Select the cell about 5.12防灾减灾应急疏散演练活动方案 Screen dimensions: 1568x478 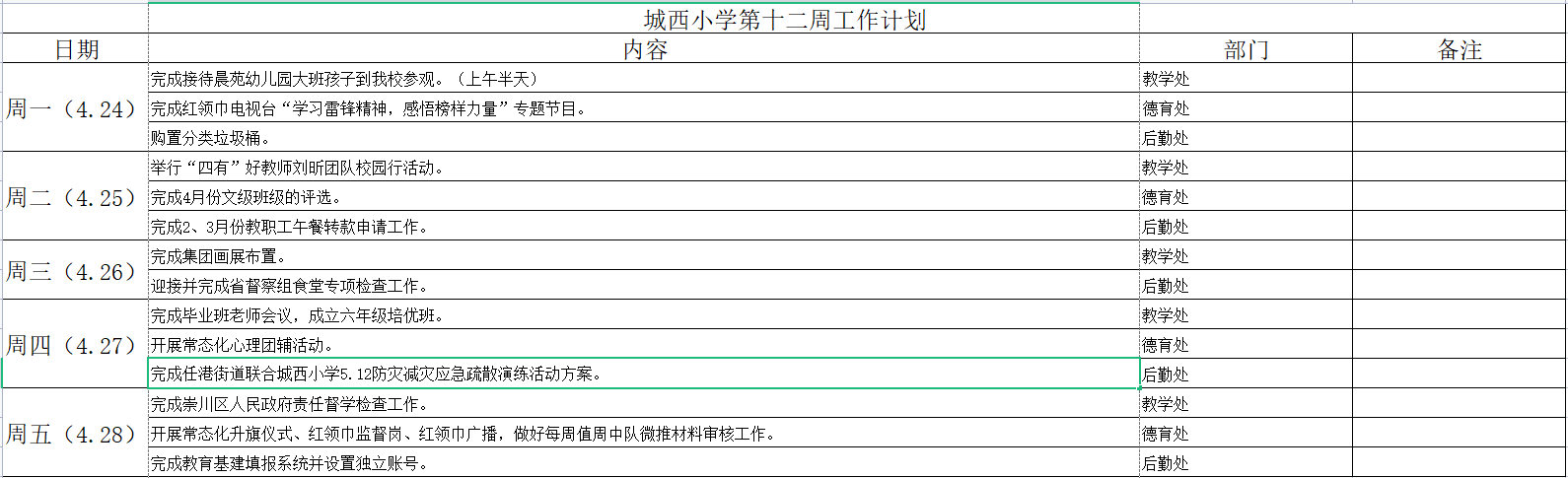tap(644, 374)
